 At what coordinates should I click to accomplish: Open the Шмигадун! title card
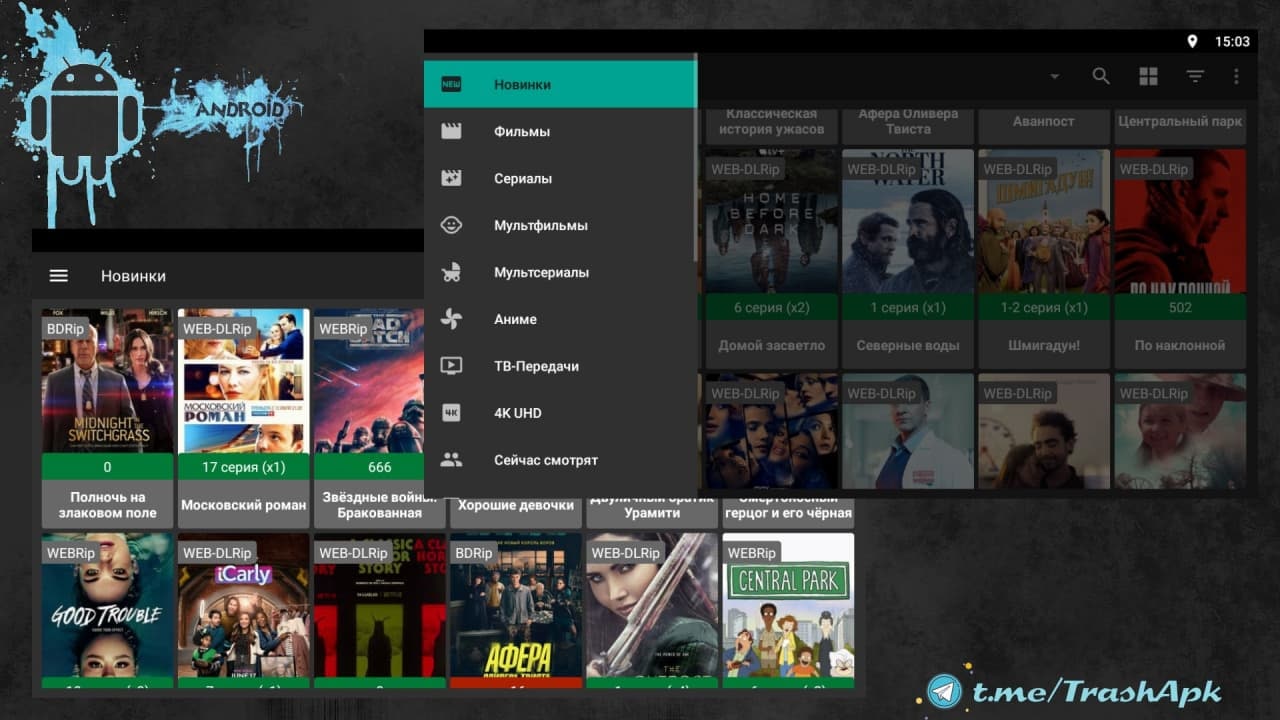(x=1044, y=259)
